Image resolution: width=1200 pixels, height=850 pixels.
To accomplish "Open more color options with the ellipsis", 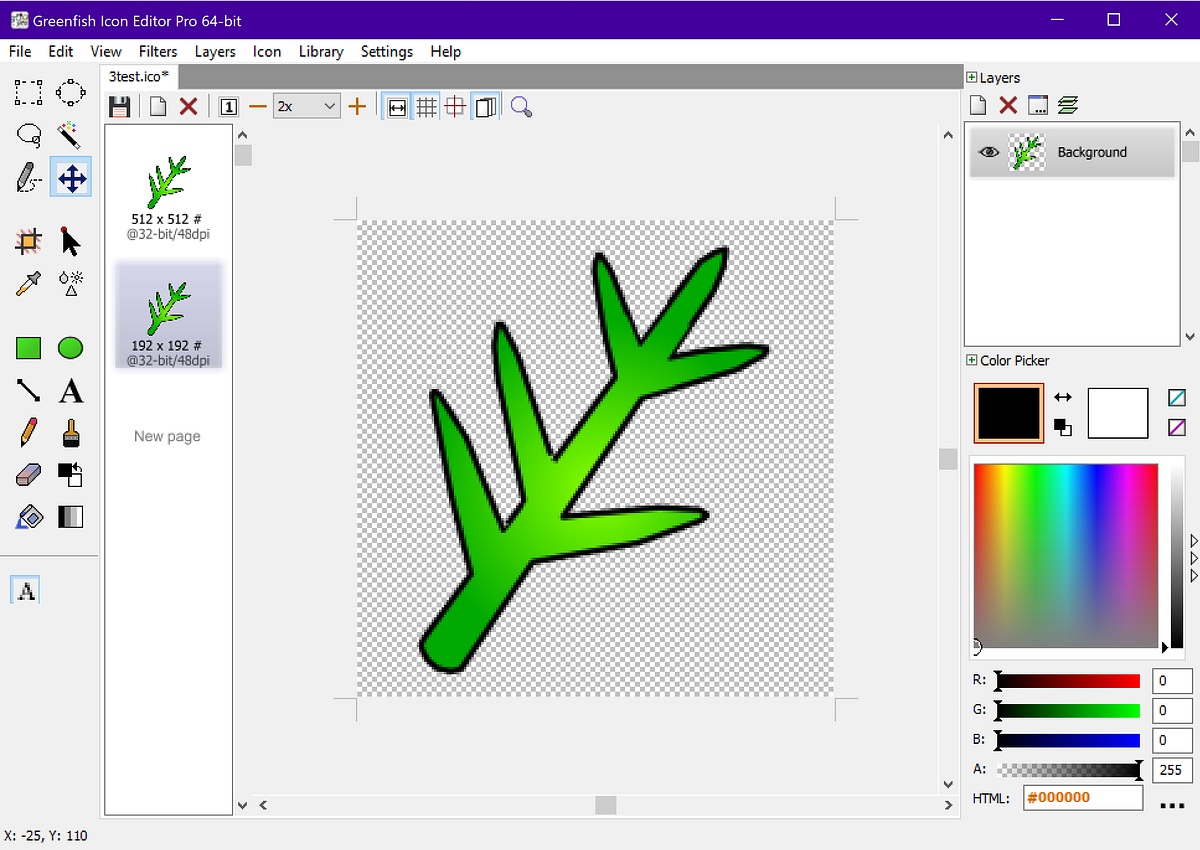I will pyautogui.click(x=1172, y=805).
